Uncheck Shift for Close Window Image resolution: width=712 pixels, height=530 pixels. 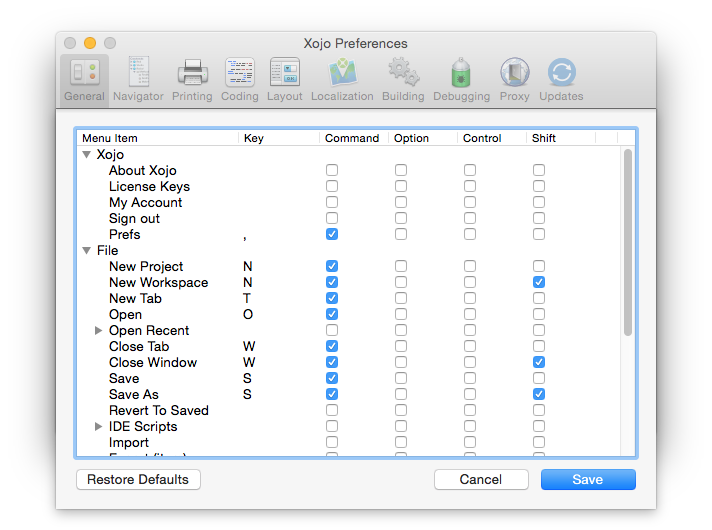click(539, 362)
